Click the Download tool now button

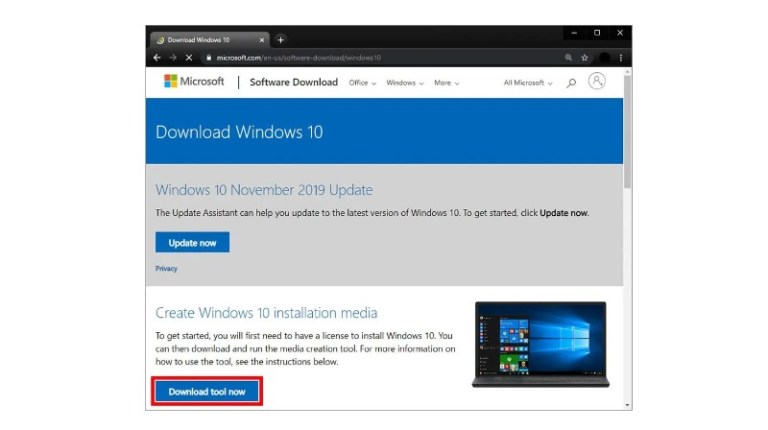tap(207, 392)
